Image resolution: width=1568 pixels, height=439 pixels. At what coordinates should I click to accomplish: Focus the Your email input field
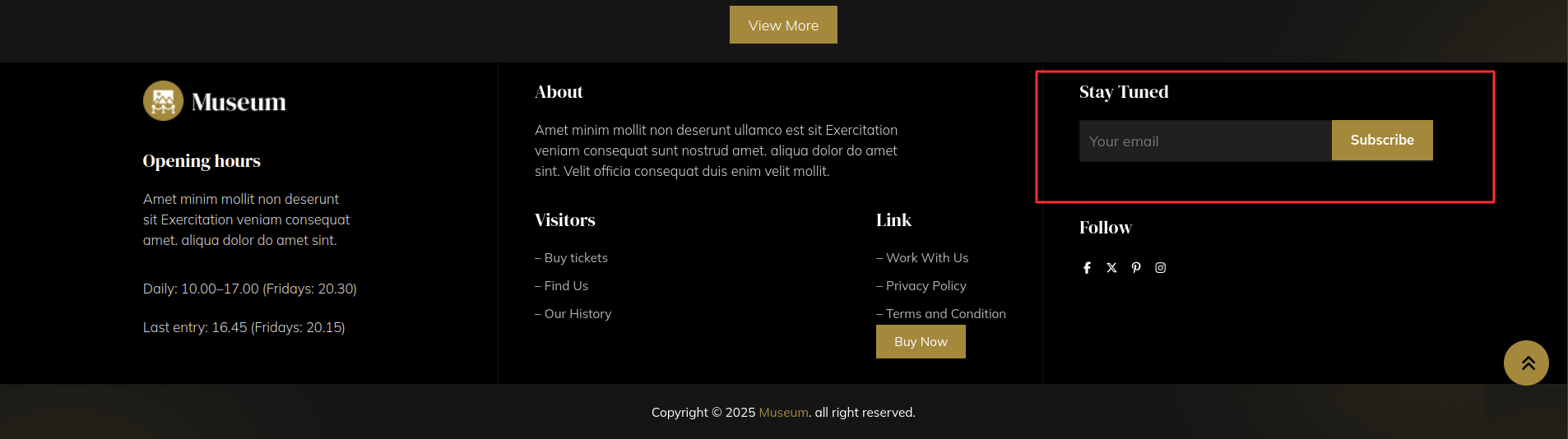click(1204, 141)
